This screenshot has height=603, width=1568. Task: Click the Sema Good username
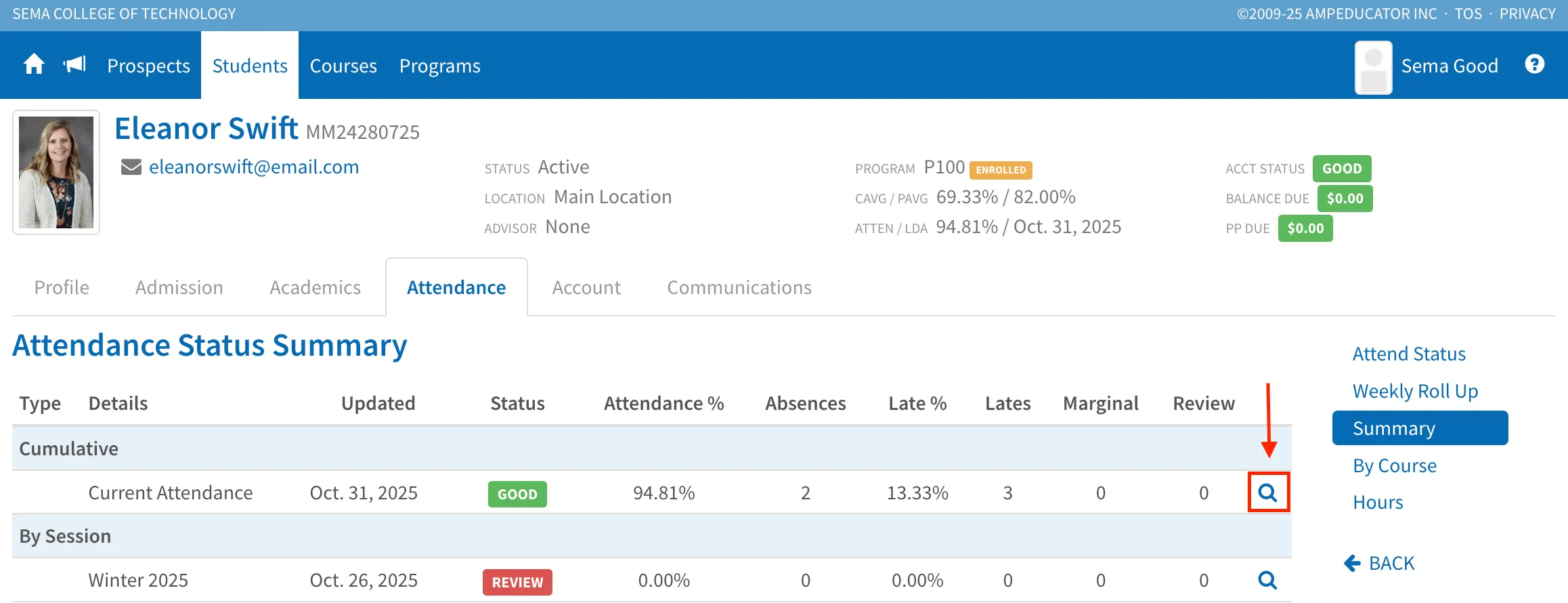click(x=1450, y=66)
